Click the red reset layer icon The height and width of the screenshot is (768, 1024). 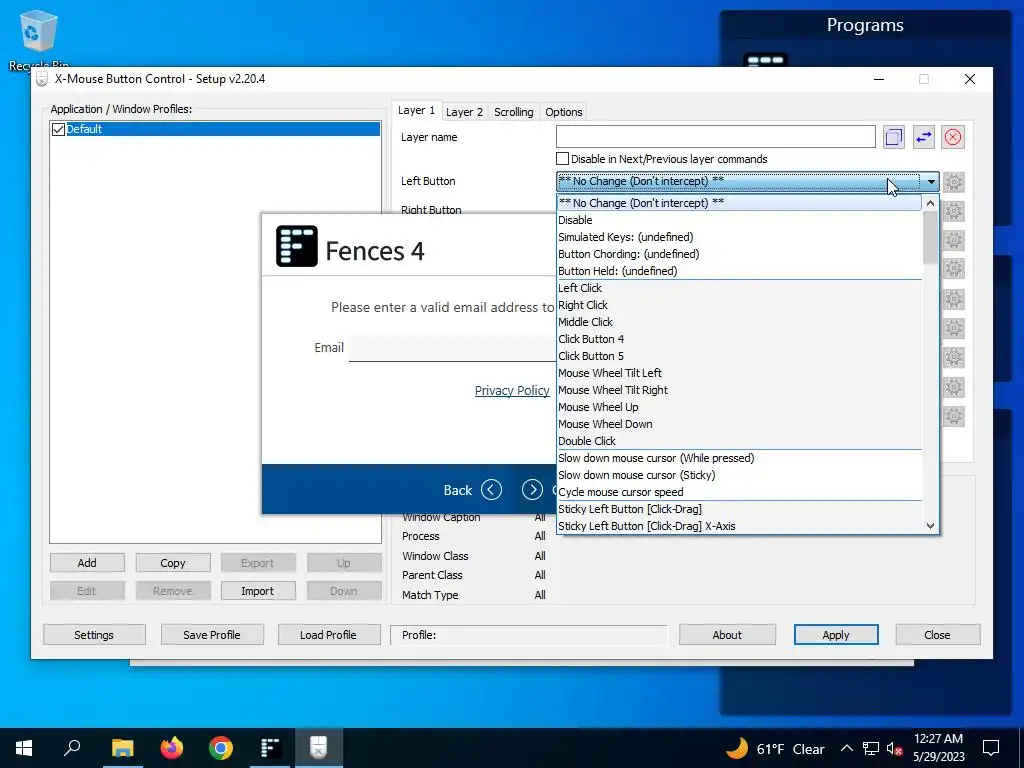(953, 137)
